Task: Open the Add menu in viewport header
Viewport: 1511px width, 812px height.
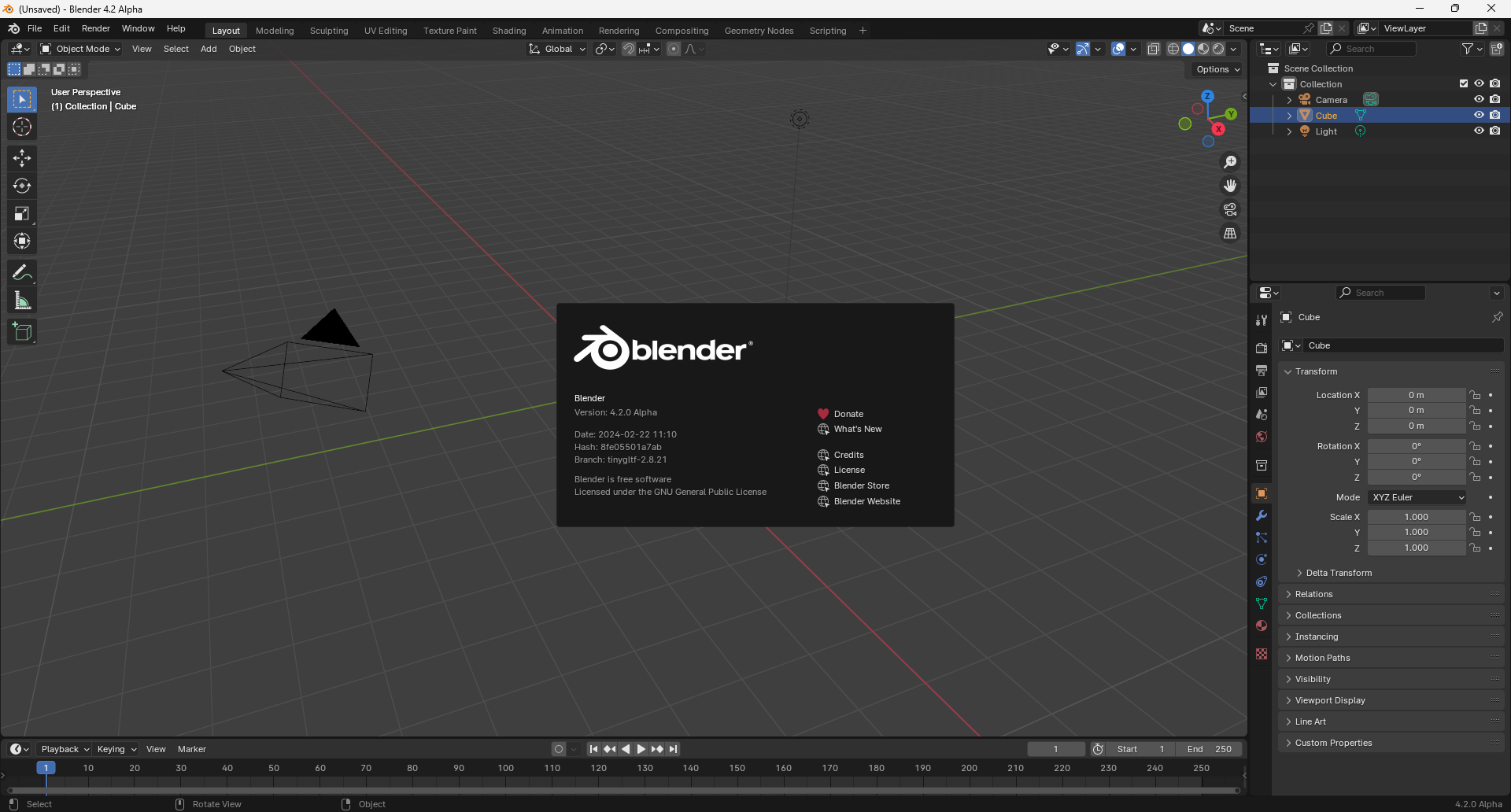Action: pos(209,49)
